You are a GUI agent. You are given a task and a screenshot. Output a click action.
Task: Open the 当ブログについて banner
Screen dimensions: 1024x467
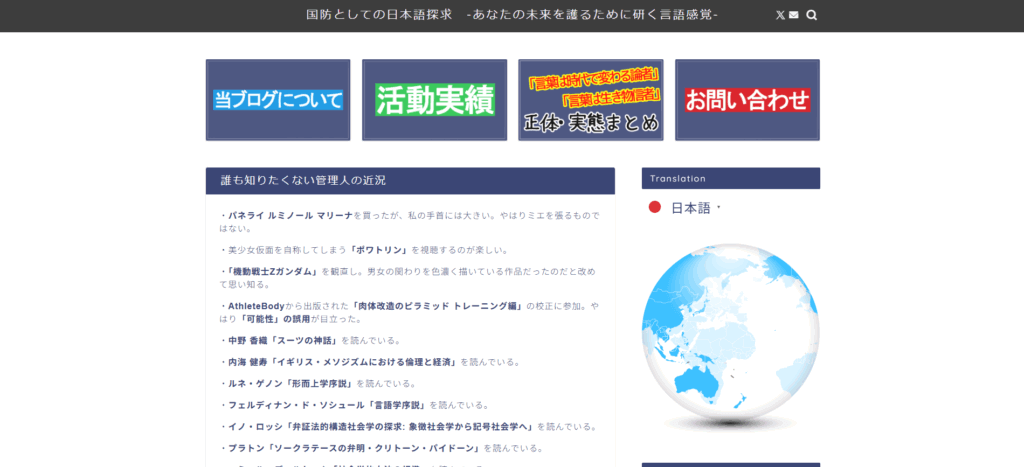pyautogui.click(x=278, y=100)
